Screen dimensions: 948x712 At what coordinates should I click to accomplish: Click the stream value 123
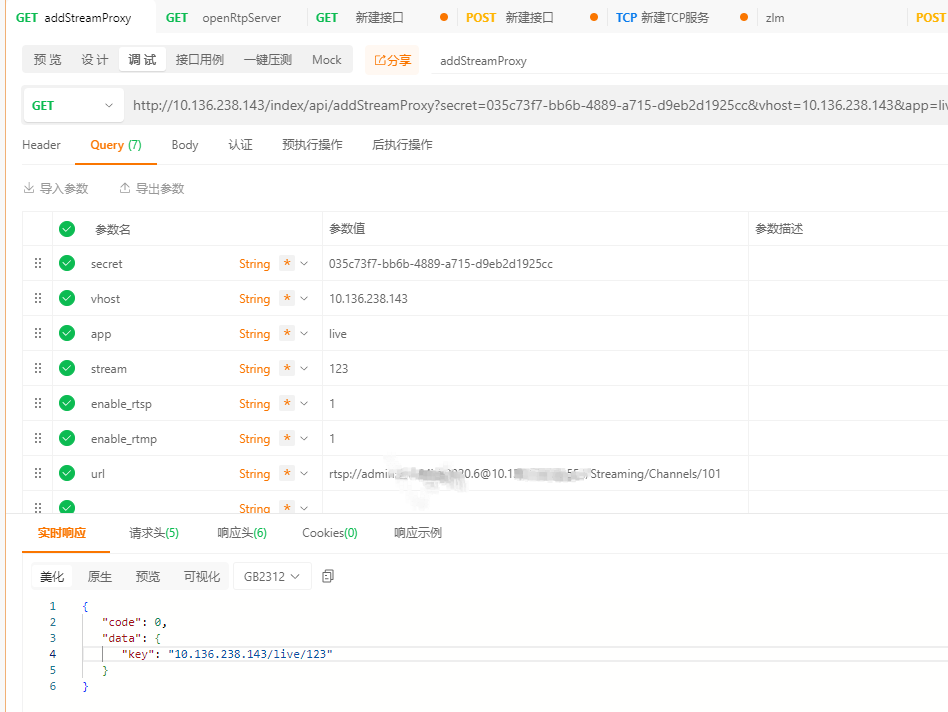point(339,369)
